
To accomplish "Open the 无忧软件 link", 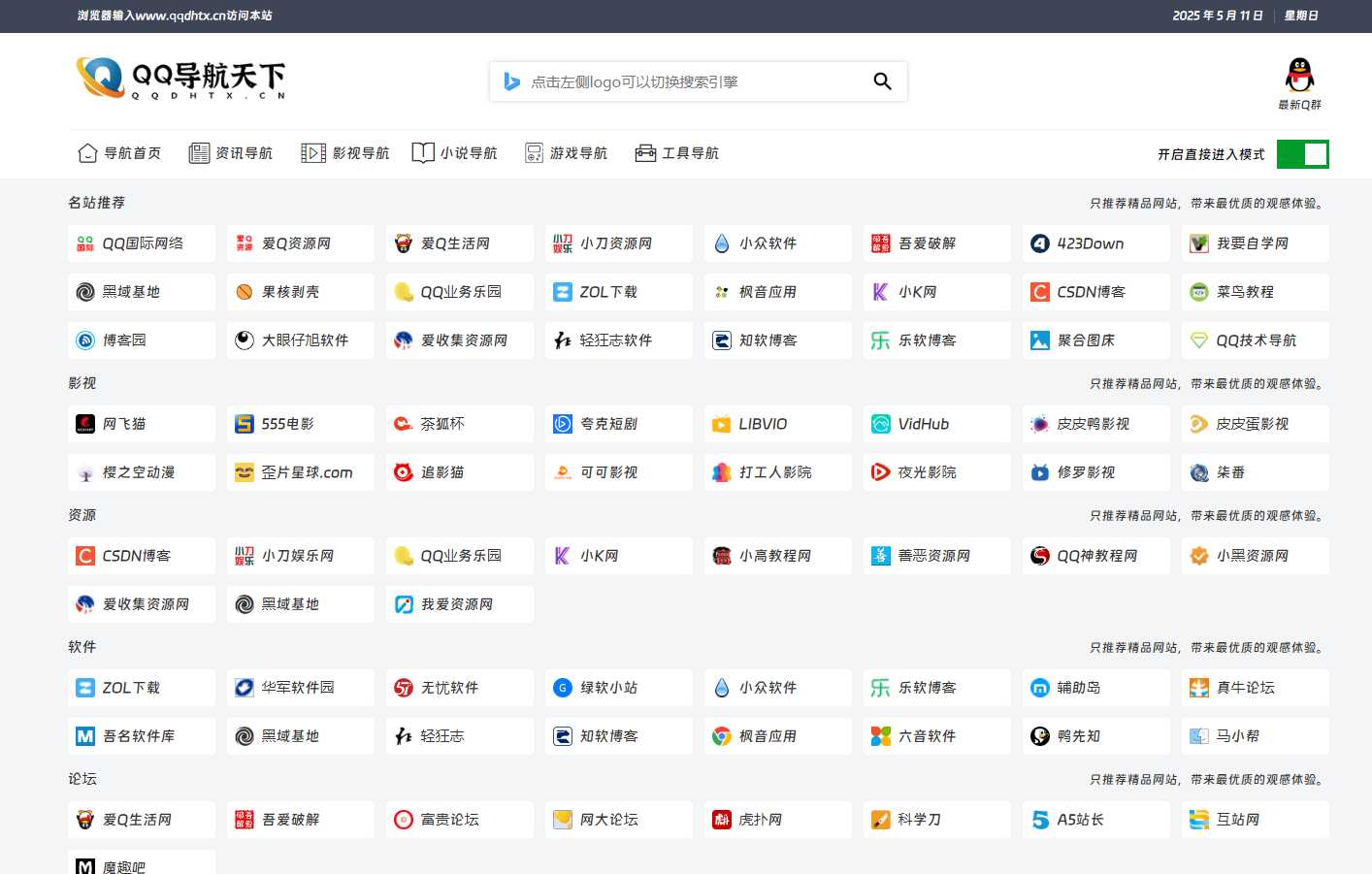I will 460,688.
